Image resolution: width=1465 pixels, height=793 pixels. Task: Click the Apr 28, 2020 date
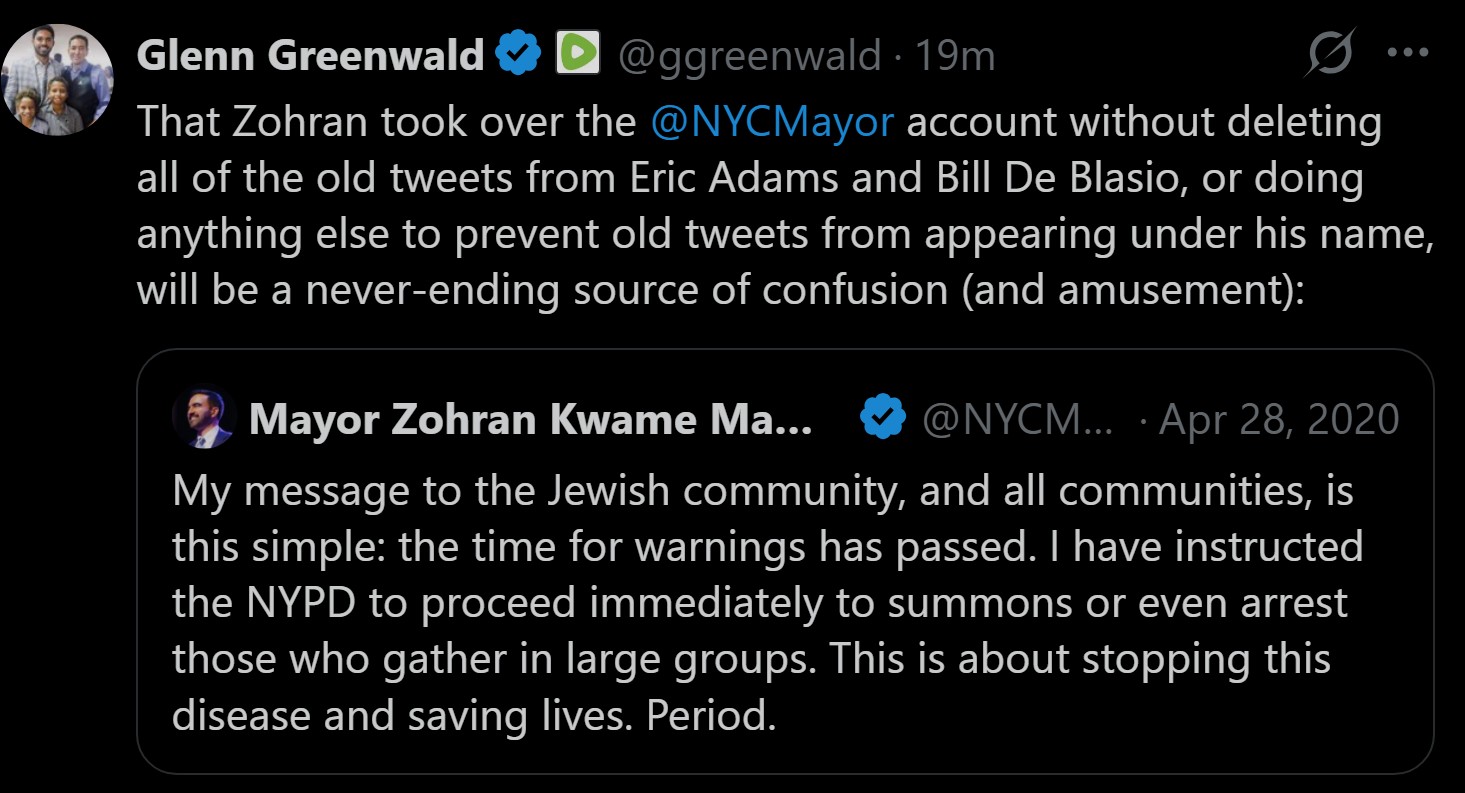coord(1278,419)
